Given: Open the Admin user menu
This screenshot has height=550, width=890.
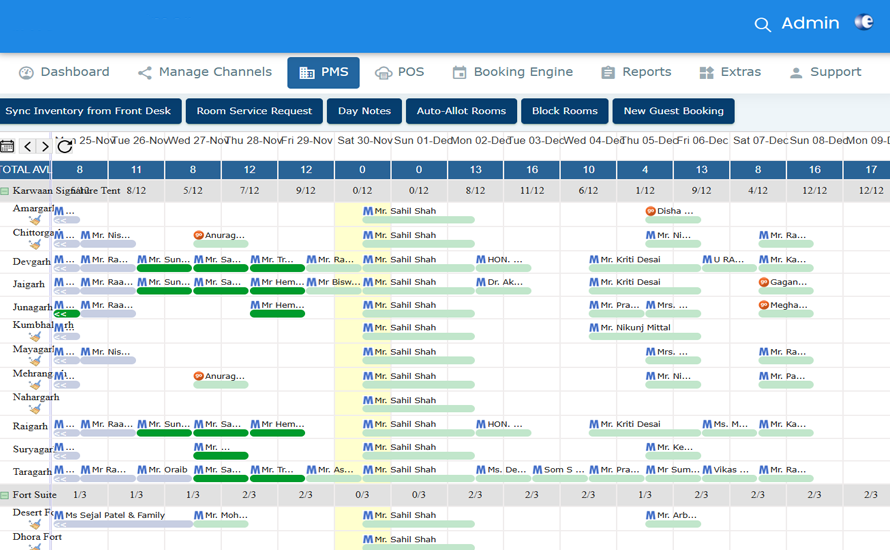Looking at the screenshot, I should (x=810, y=24).
